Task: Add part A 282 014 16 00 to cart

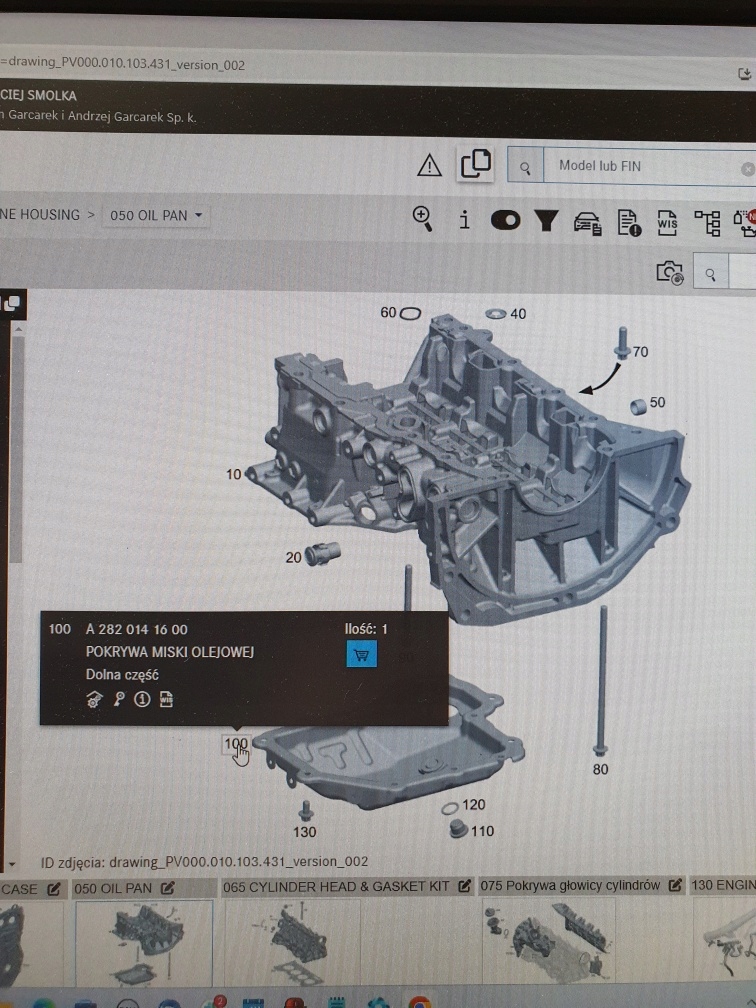Action: coord(361,655)
